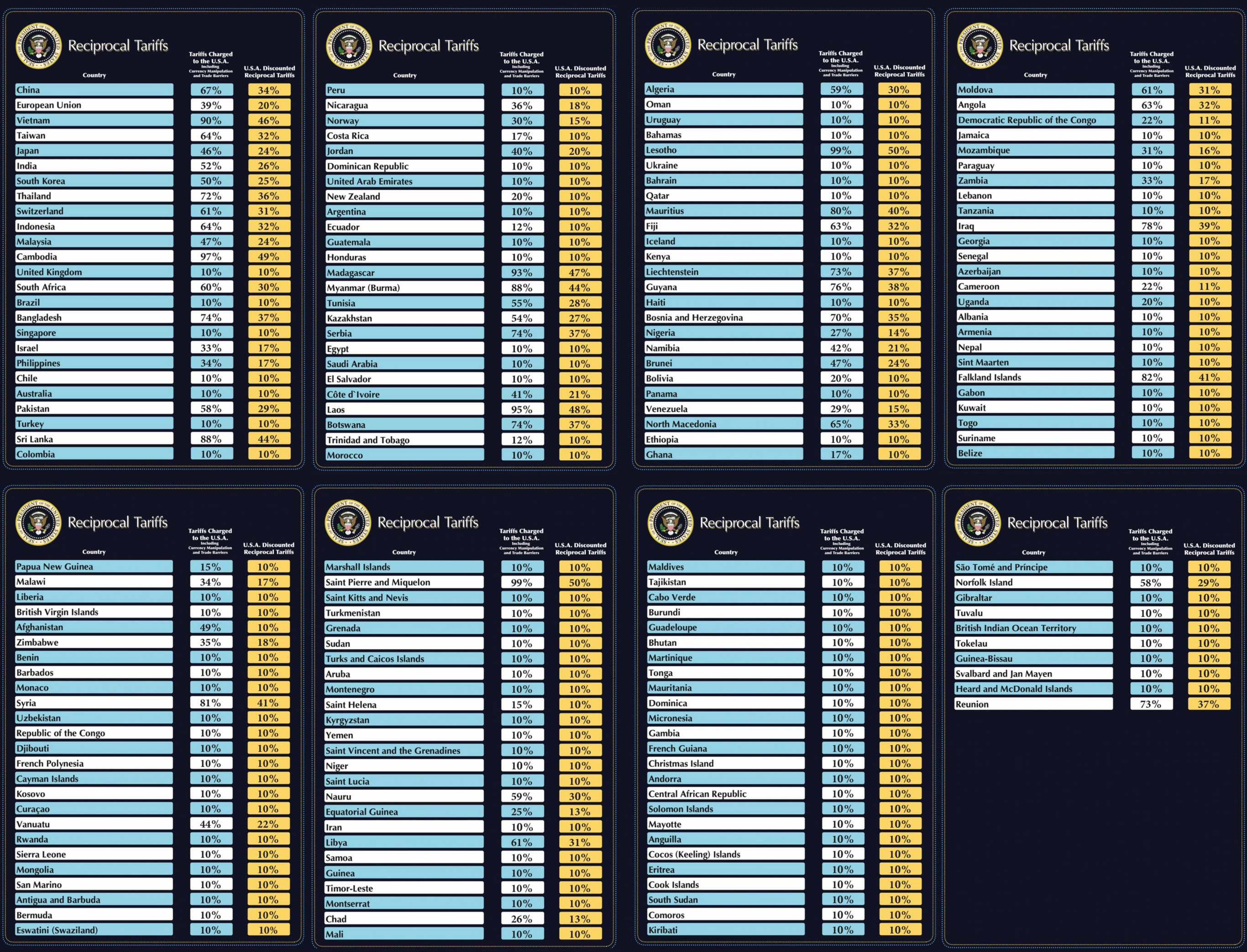Viewport: 1247px width, 952px height.
Task: Select the British Indian Ocean Territory label
Action: pyautogui.click(x=1034, y=628)
